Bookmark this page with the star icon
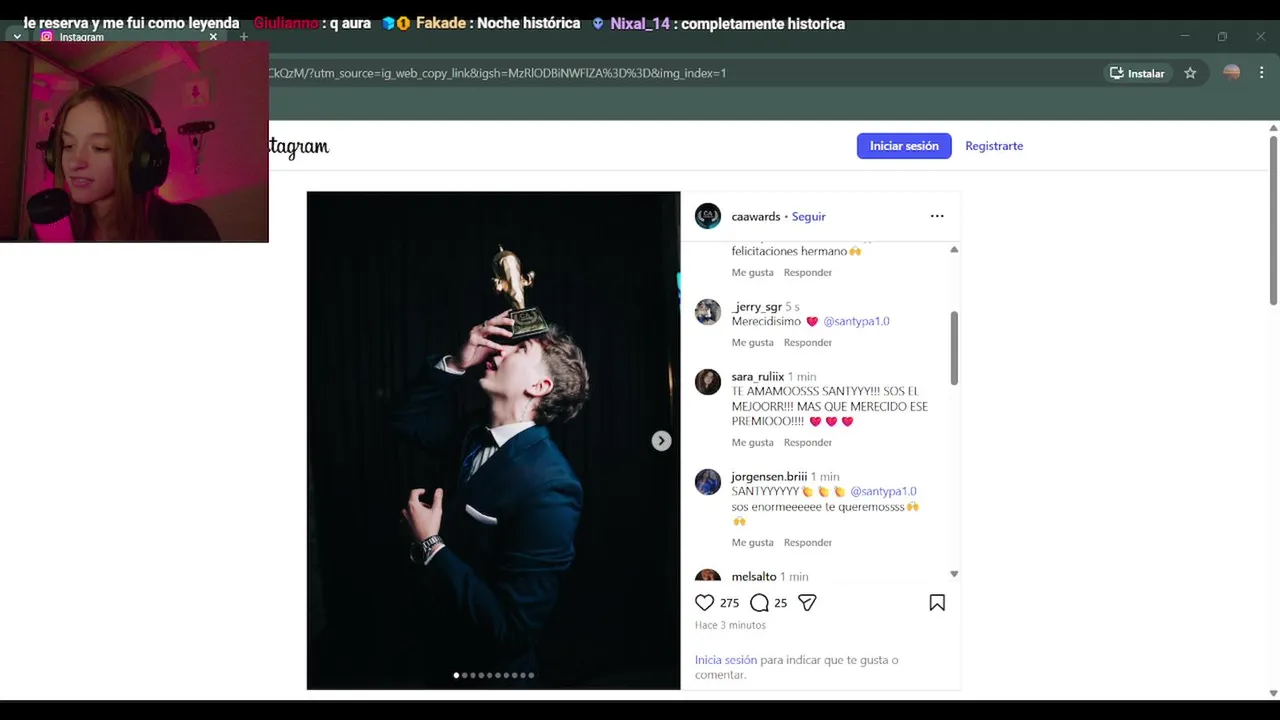 pos(1190,73)
